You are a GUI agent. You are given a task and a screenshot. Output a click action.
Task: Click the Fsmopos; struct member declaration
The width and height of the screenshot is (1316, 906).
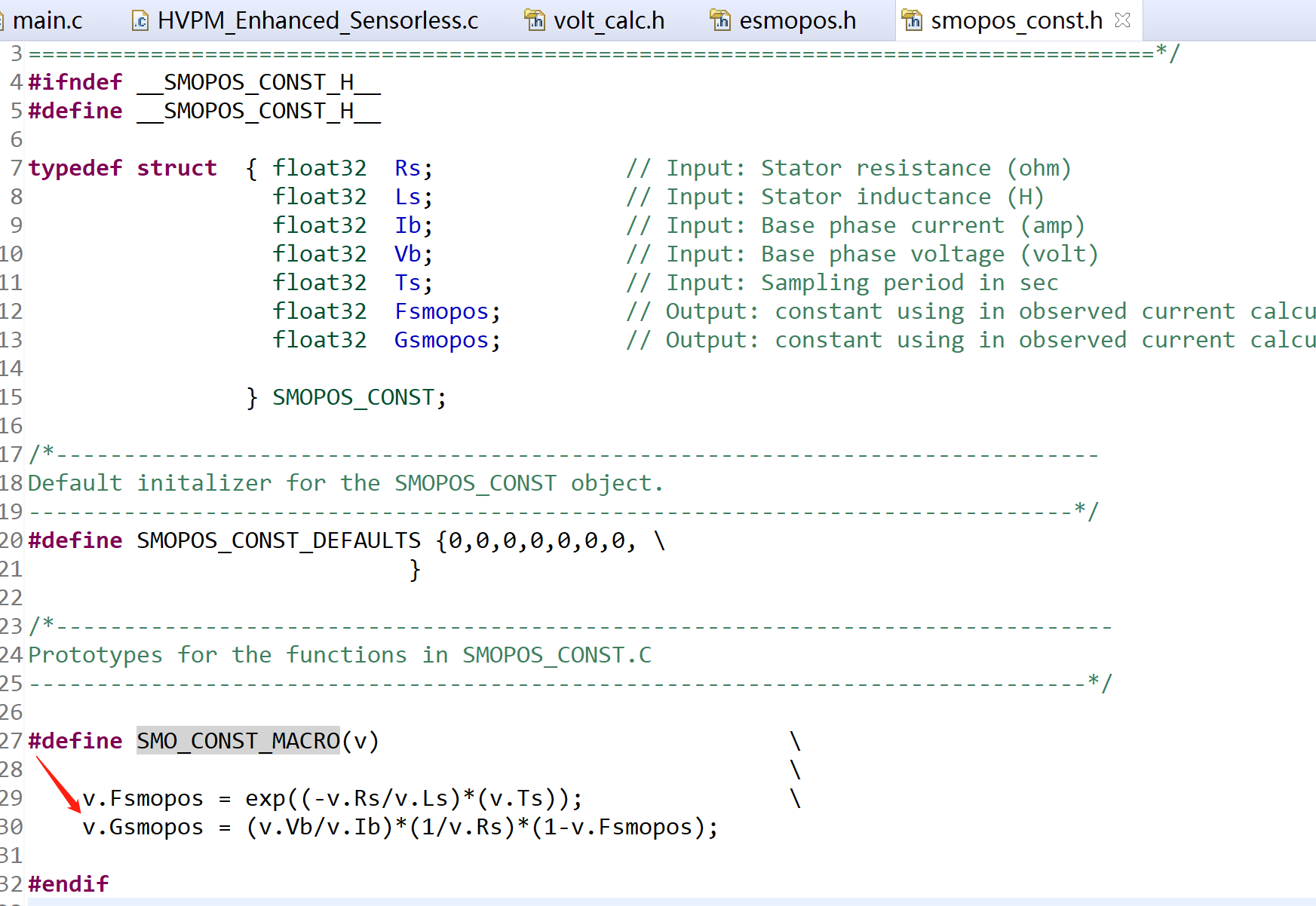(x=447, y=311)
